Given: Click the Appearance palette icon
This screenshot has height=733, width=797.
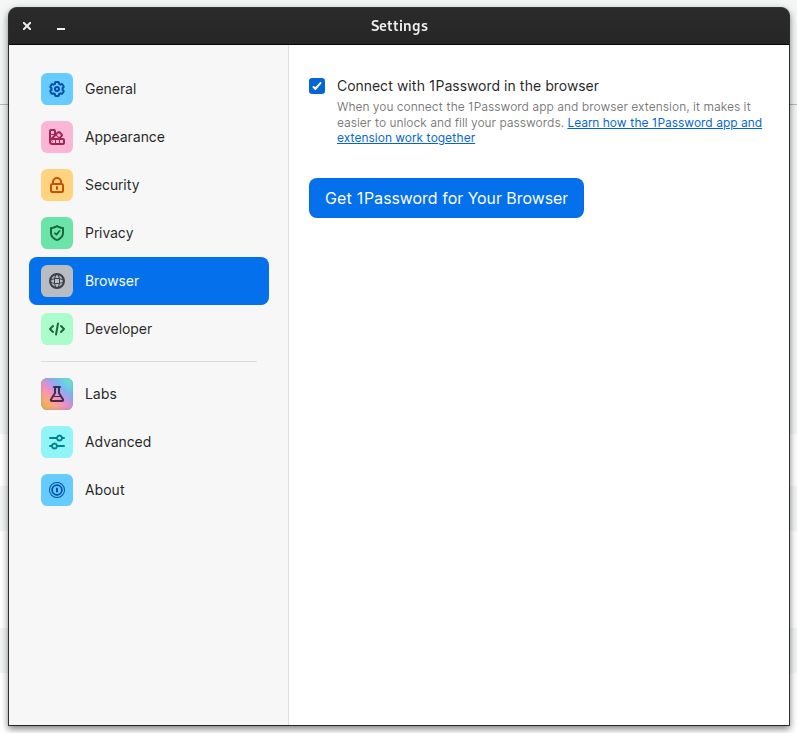Looking at the screenshot, I should (57, 137).
